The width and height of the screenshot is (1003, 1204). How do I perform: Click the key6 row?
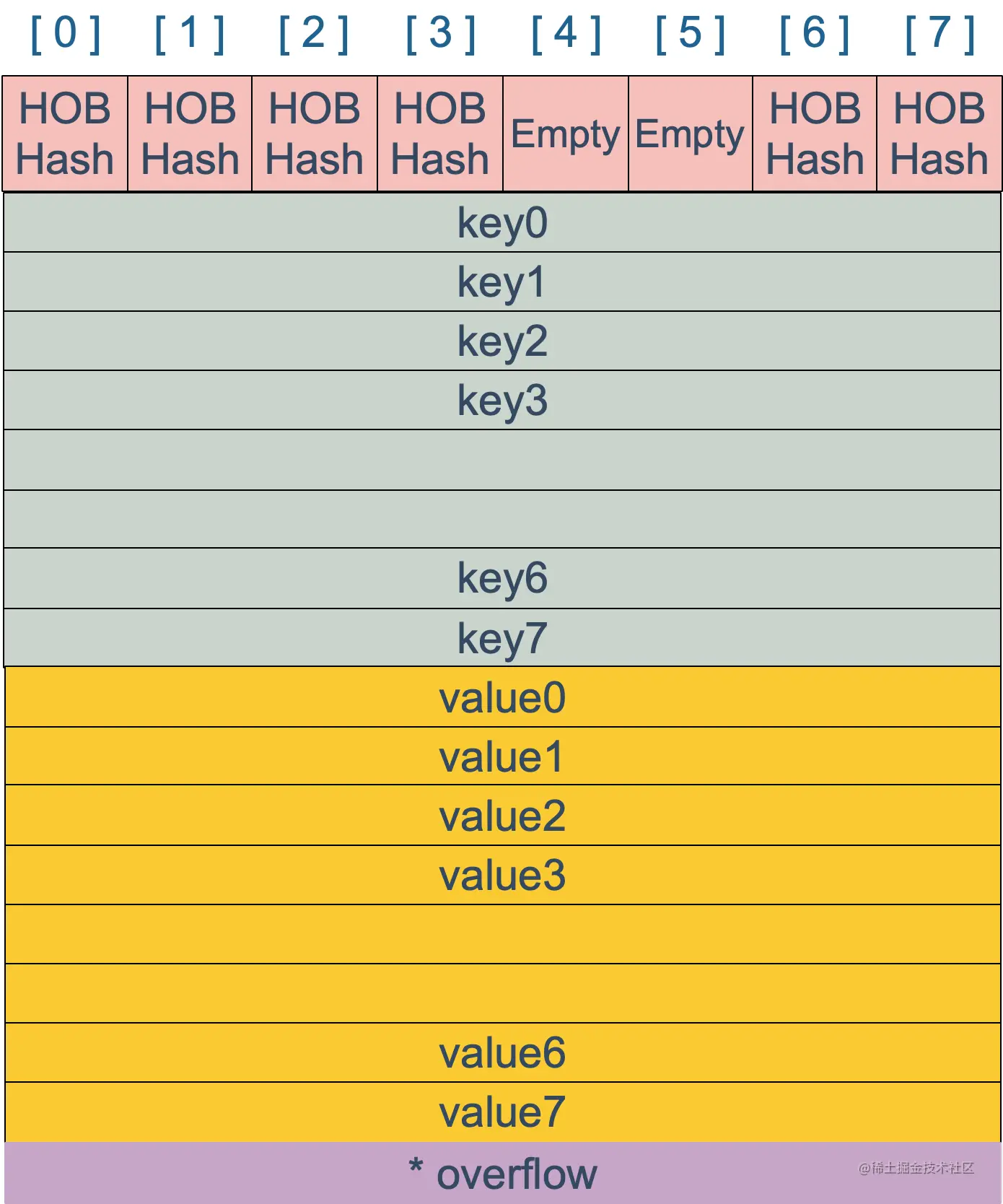point(502,578)
